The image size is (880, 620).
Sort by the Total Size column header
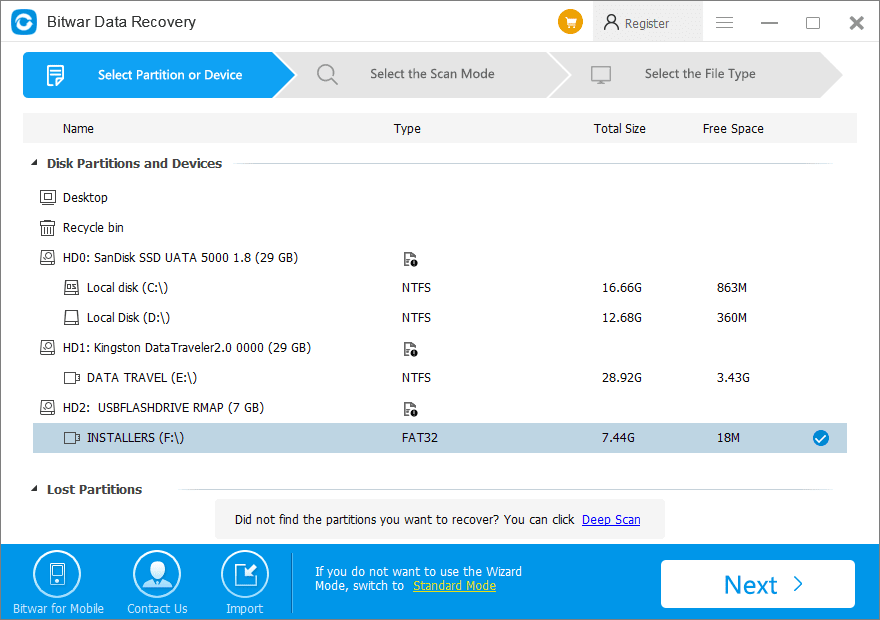(620, 128)
